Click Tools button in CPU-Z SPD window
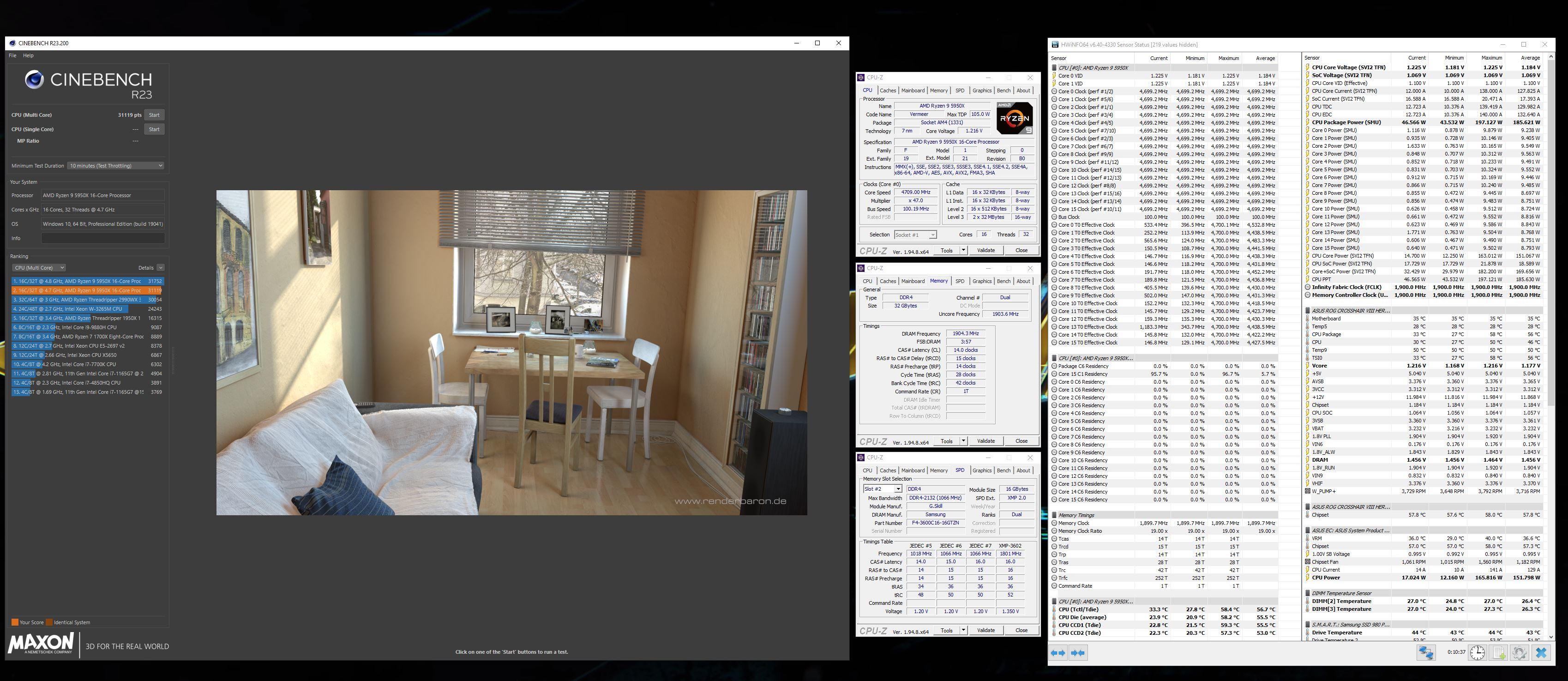This screenshot has height=681, width=1568. pos(947,630)
